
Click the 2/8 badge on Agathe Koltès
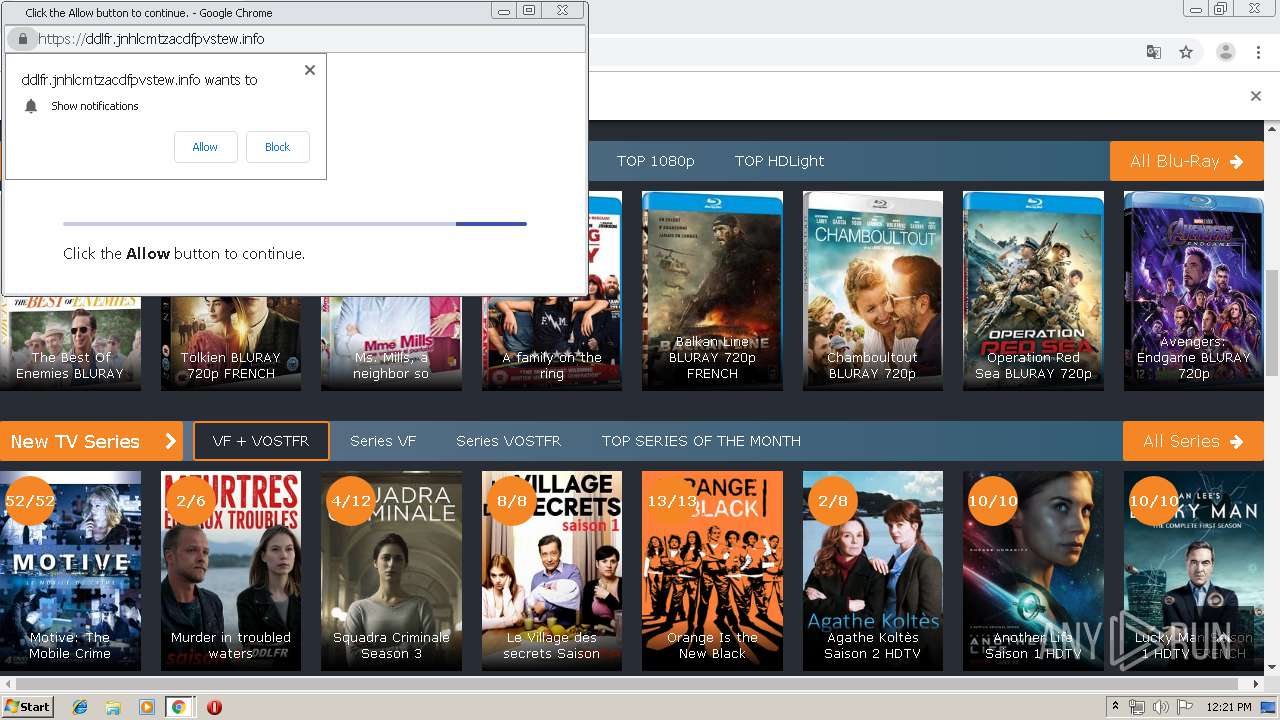click(833, 501)
